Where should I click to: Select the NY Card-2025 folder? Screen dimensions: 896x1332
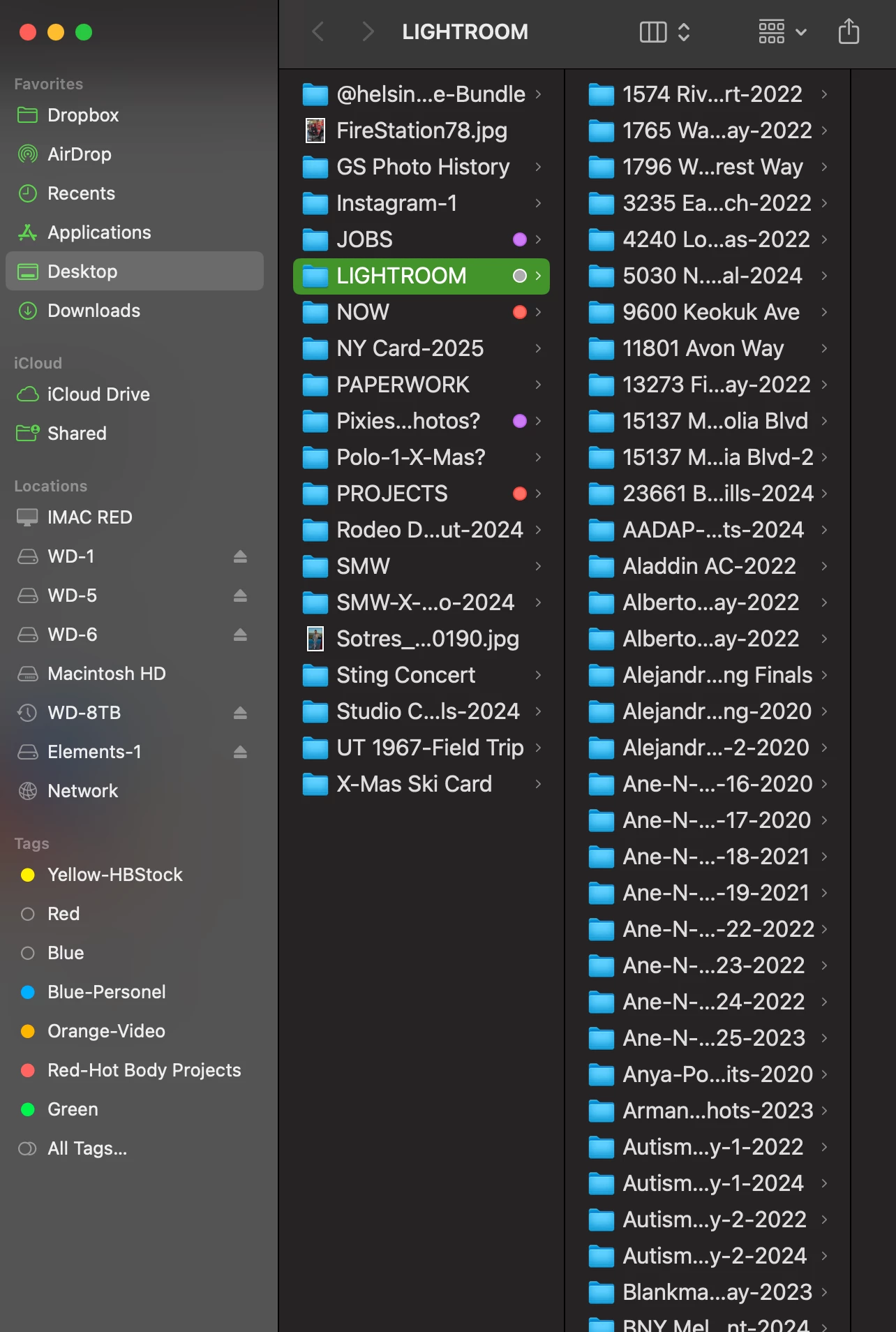coord(421,348)
